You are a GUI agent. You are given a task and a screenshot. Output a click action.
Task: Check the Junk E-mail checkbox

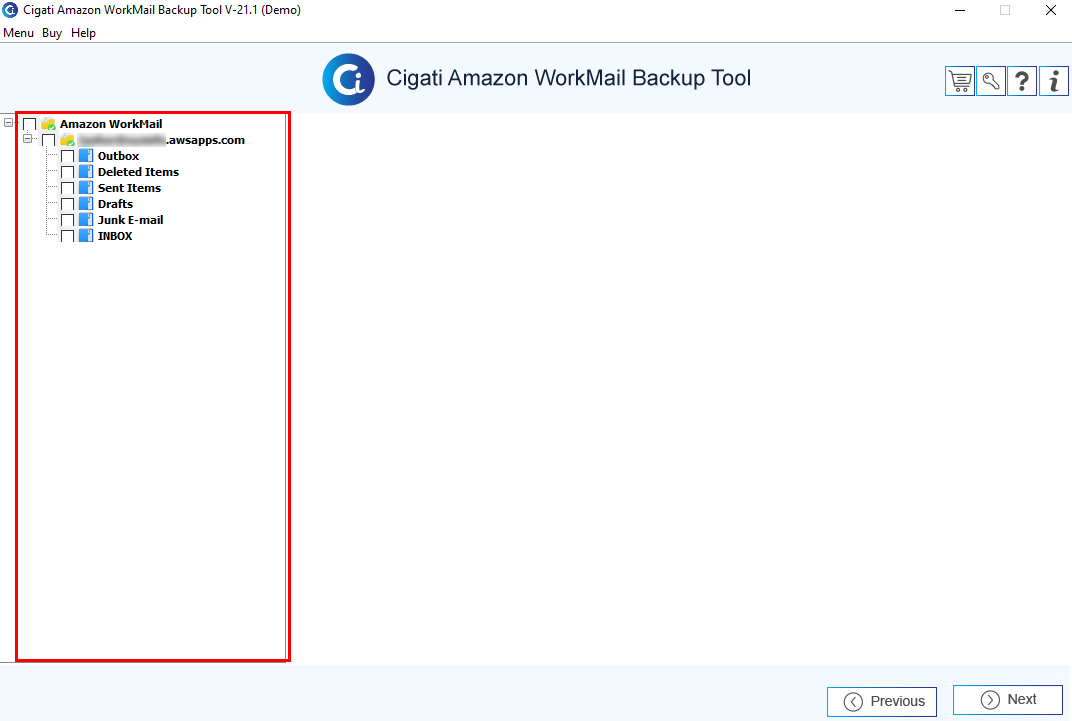click(68, 220)
